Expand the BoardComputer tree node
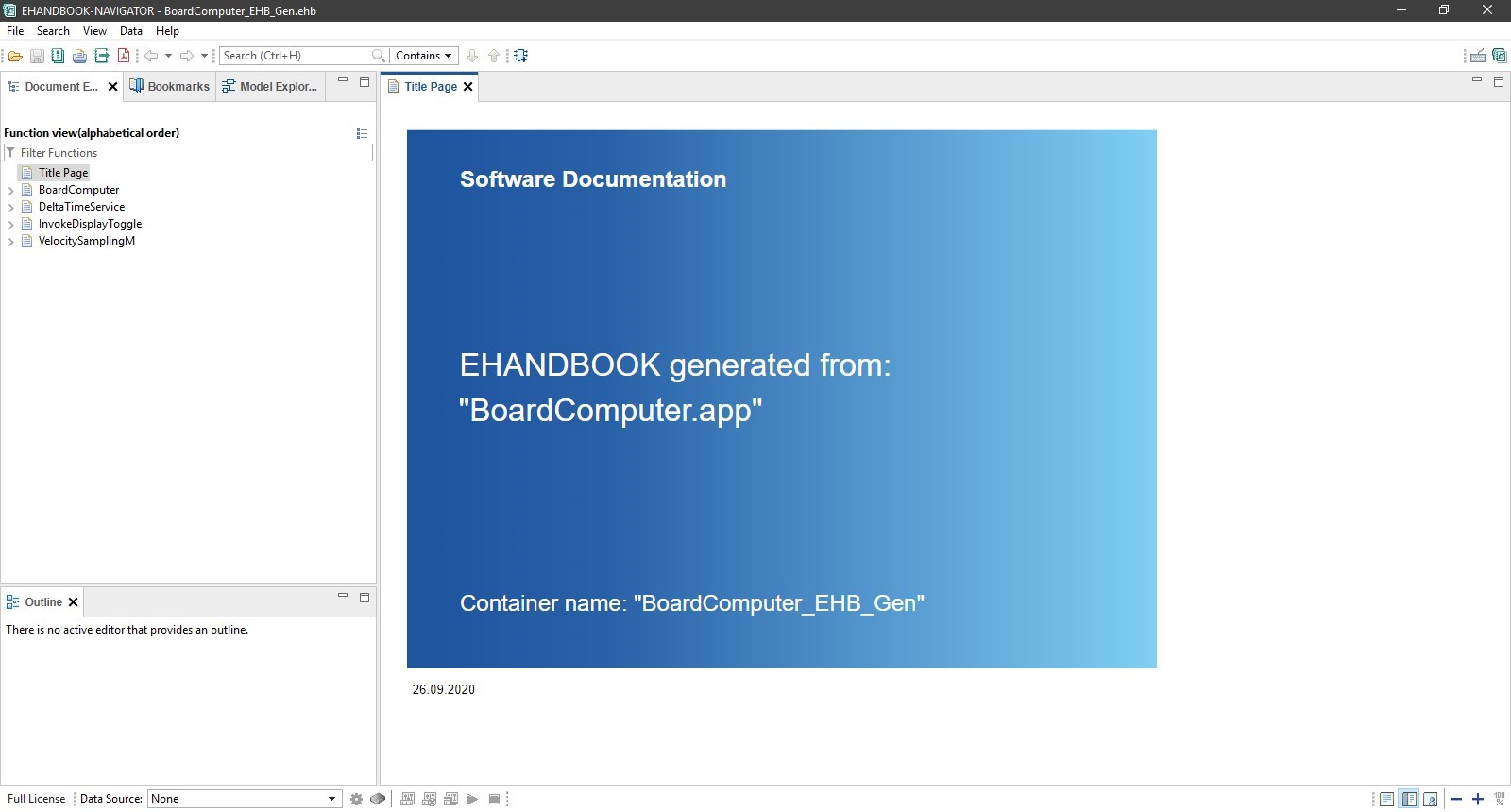1511x812 pixels. [x=10, y=191]
